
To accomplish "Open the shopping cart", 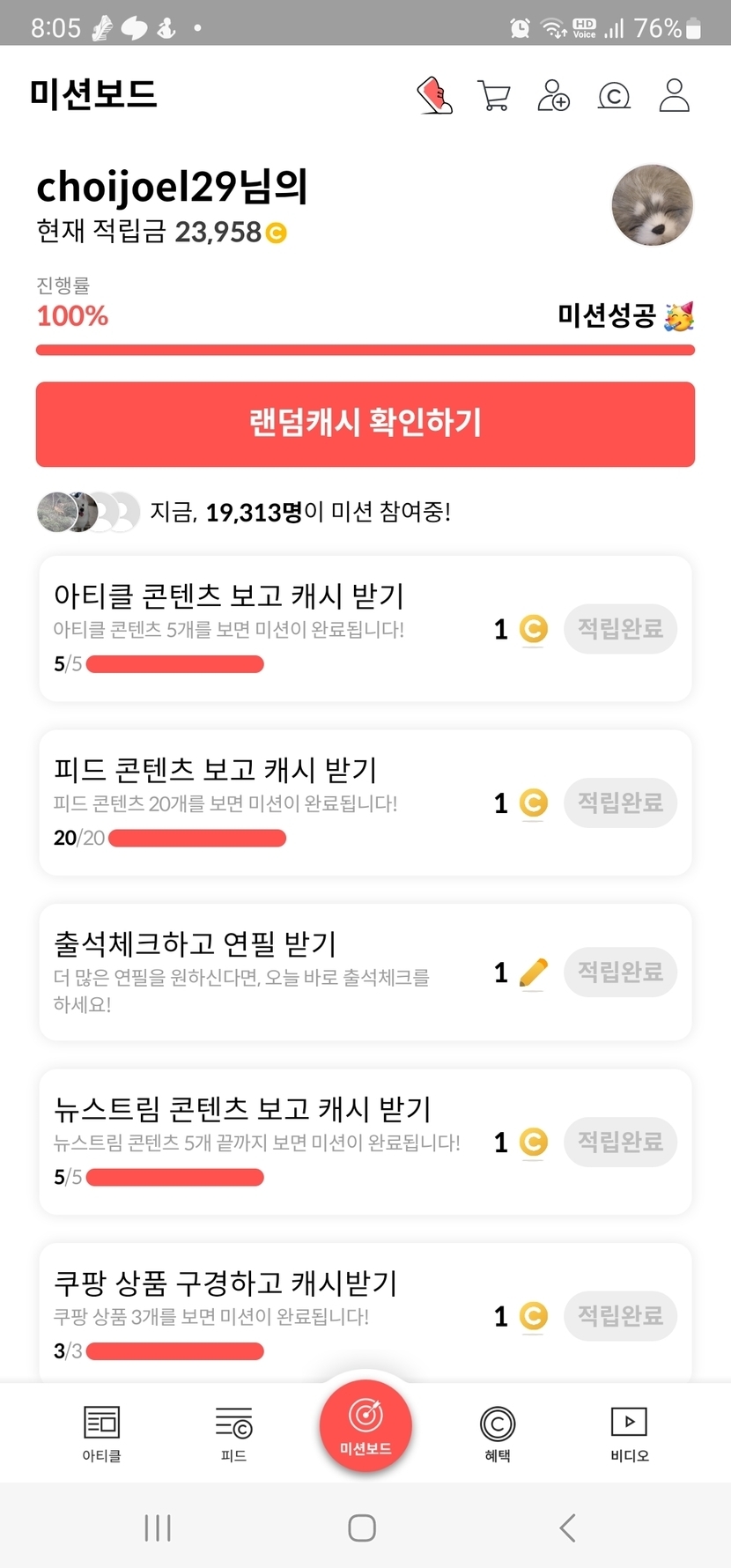I will [x=494, y=95].
